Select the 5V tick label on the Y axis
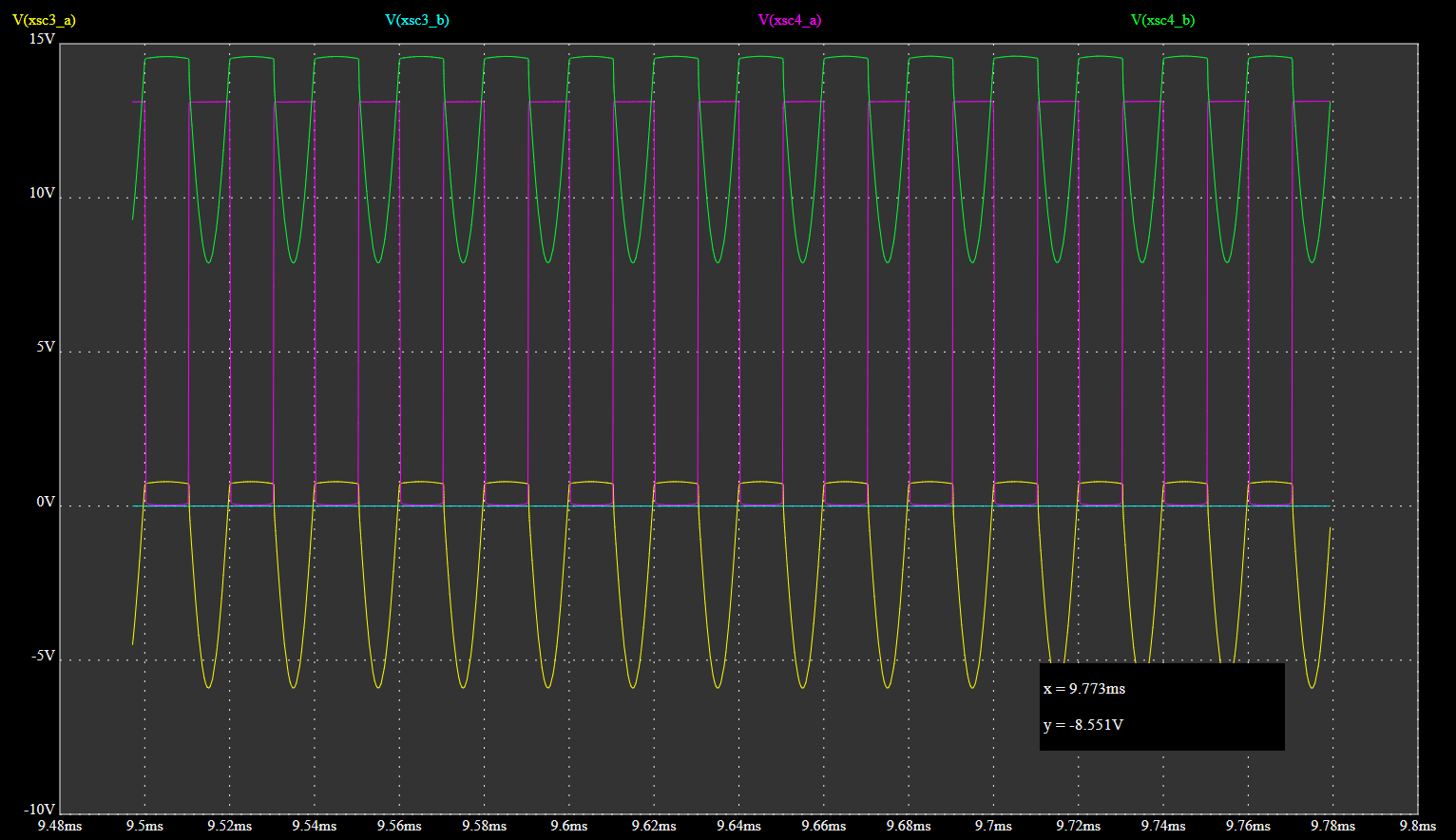Viewport: 1456px width, 840px height. pyautogui.click(x=46, y=347)
